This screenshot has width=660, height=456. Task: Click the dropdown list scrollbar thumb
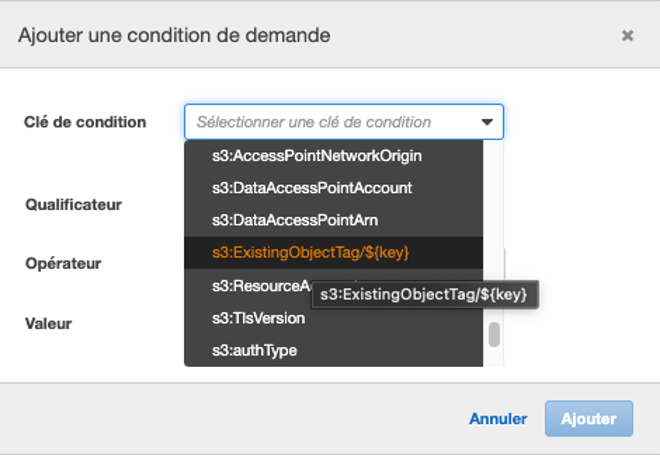pyautogui.click(x=493, y=335)
